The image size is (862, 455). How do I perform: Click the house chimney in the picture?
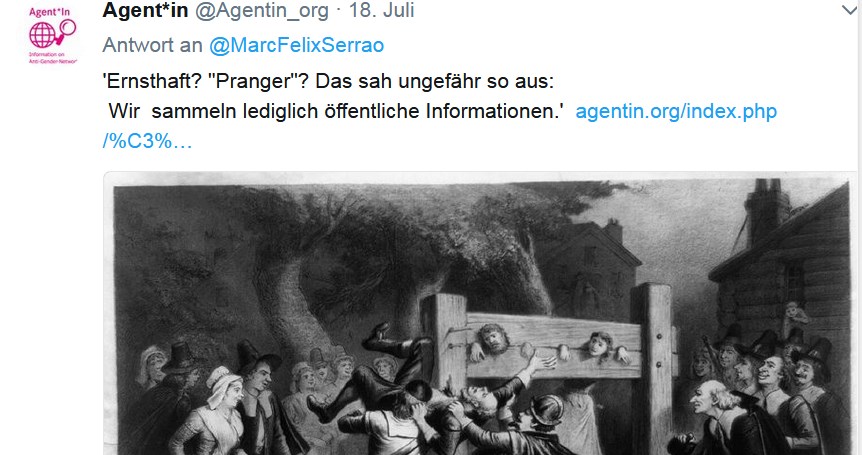(x=766, y=212)
